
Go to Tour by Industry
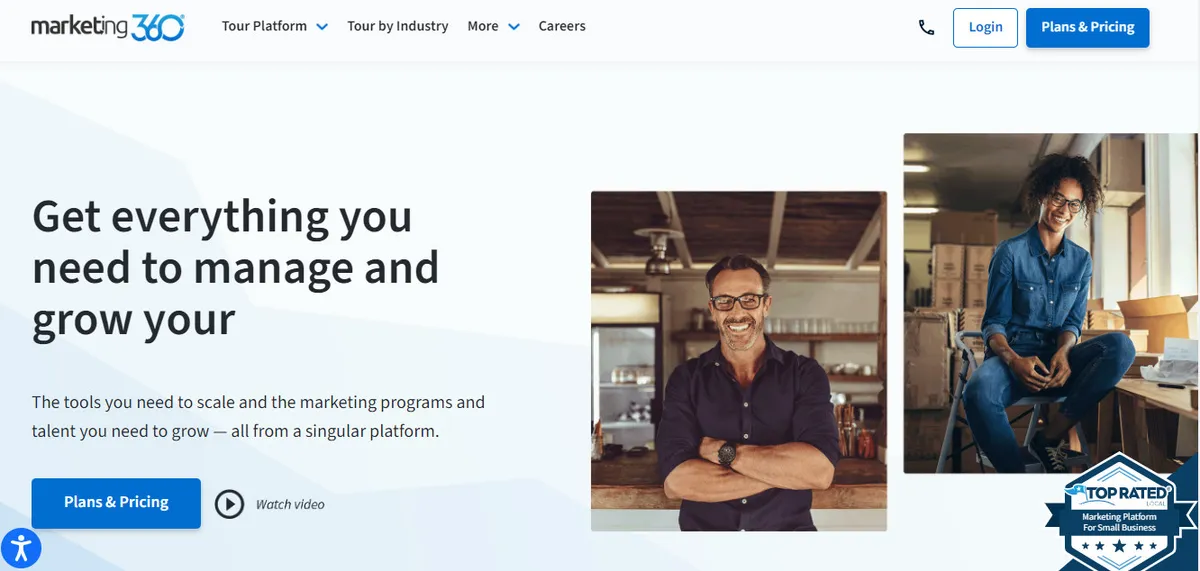[x=397, y=26]
